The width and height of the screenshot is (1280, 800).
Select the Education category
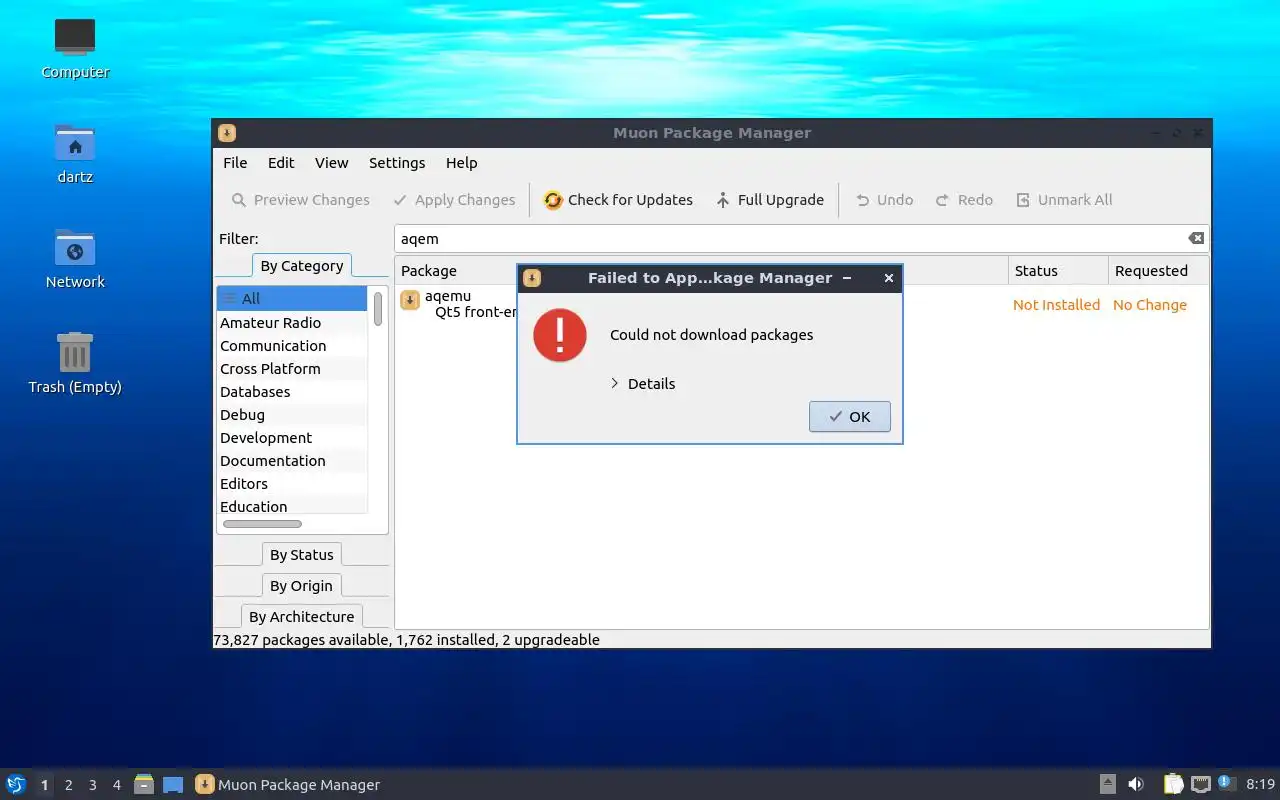click(292, 507)
